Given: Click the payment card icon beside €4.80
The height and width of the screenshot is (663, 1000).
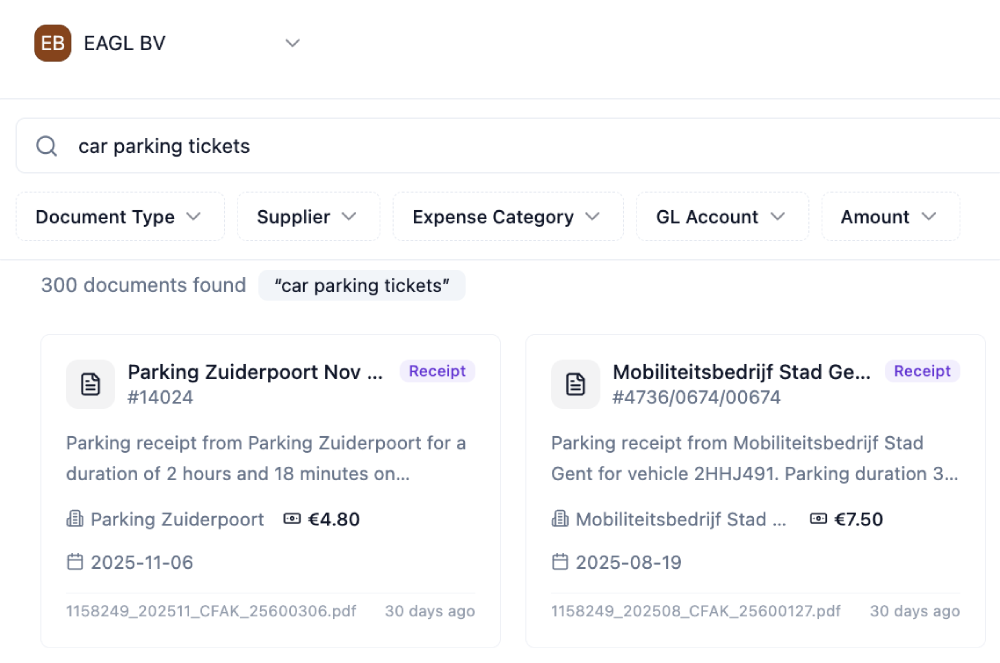Looking at the screenshot, I should tap(291, 518).
